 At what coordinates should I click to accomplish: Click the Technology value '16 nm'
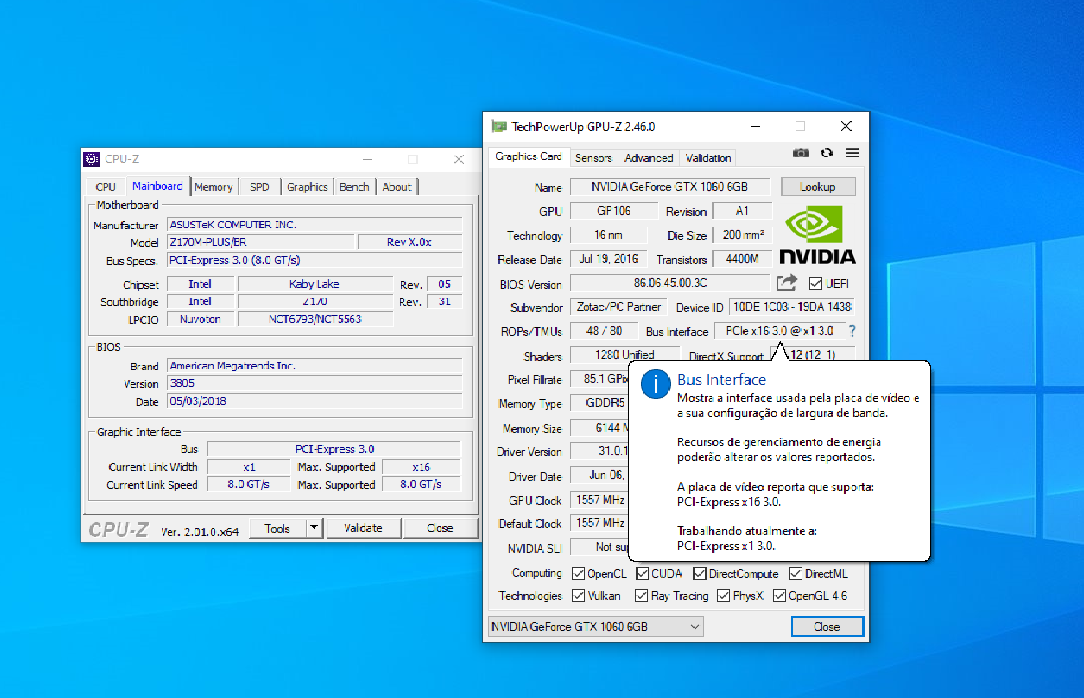pos(608,235)
